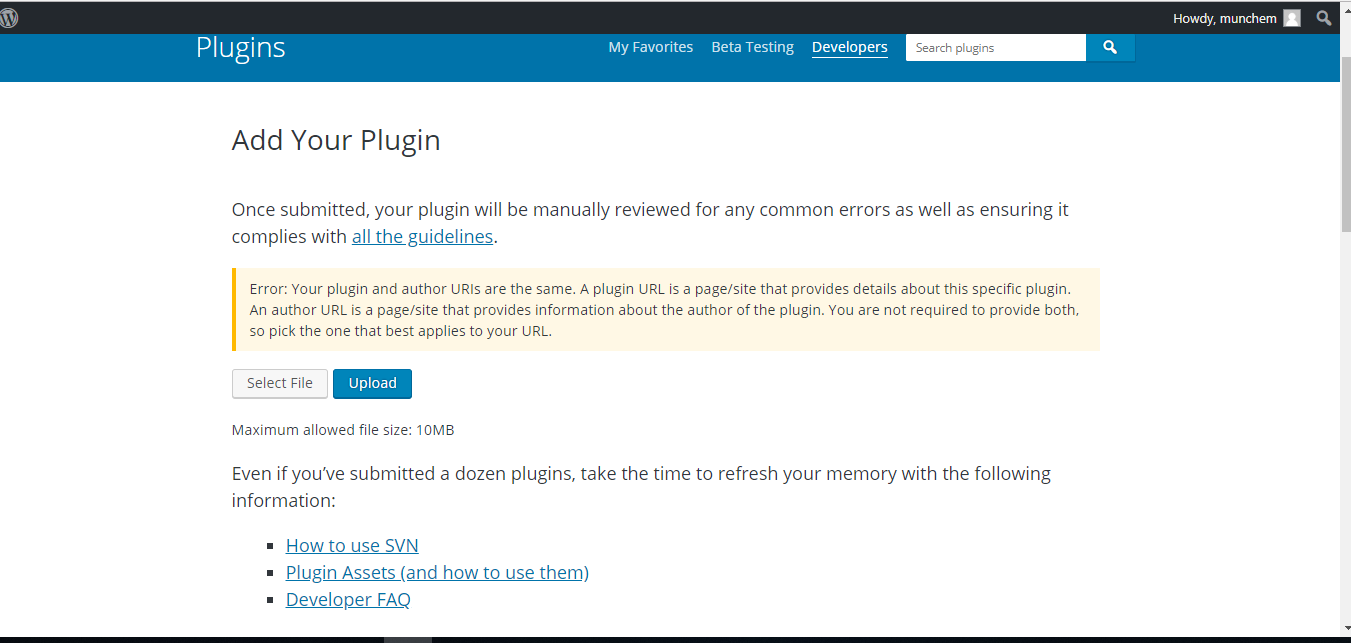Viewport: 1351px width, 643px height.
Task: Open the How to use SVN link
Action: [352, 545]
